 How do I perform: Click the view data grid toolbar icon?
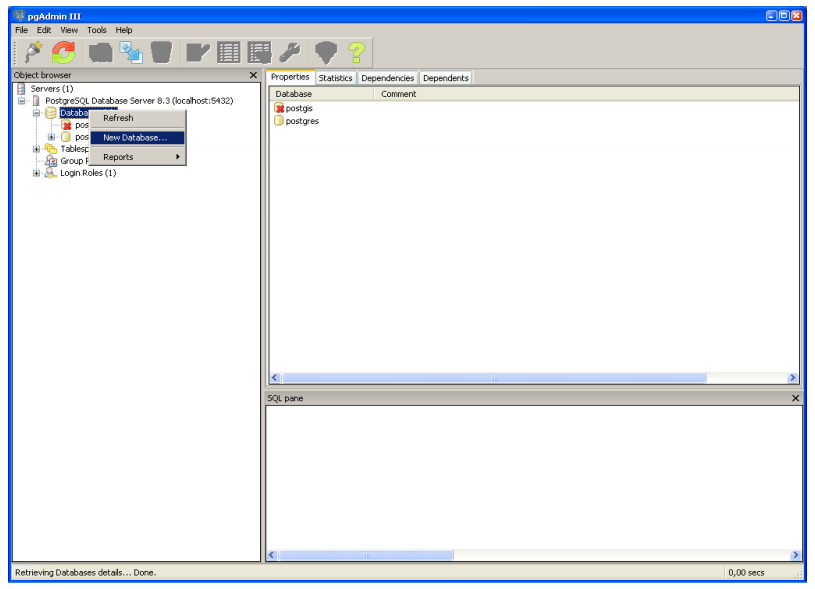229,52
